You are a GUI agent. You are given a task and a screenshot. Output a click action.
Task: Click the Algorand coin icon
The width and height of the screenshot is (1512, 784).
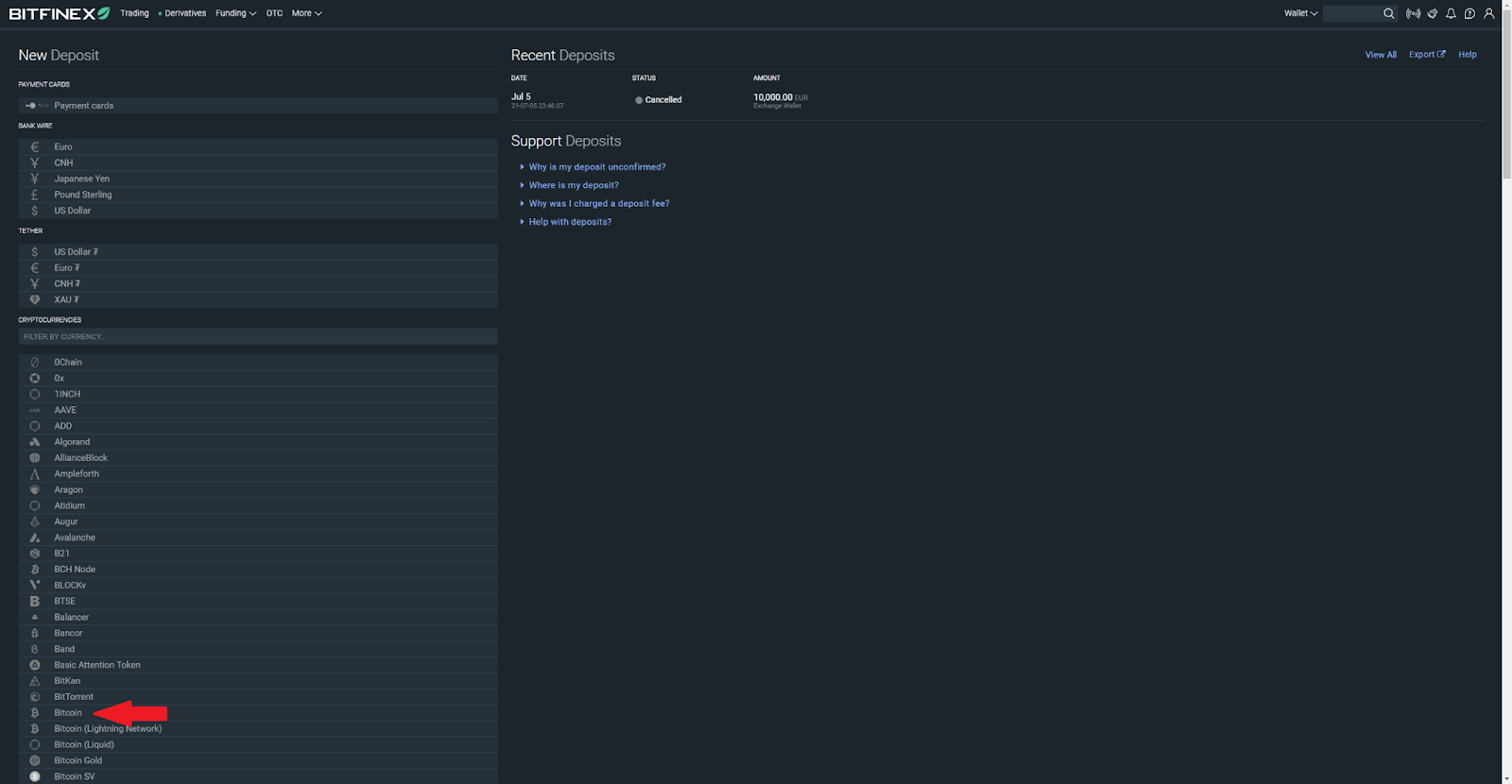[35, 442]
